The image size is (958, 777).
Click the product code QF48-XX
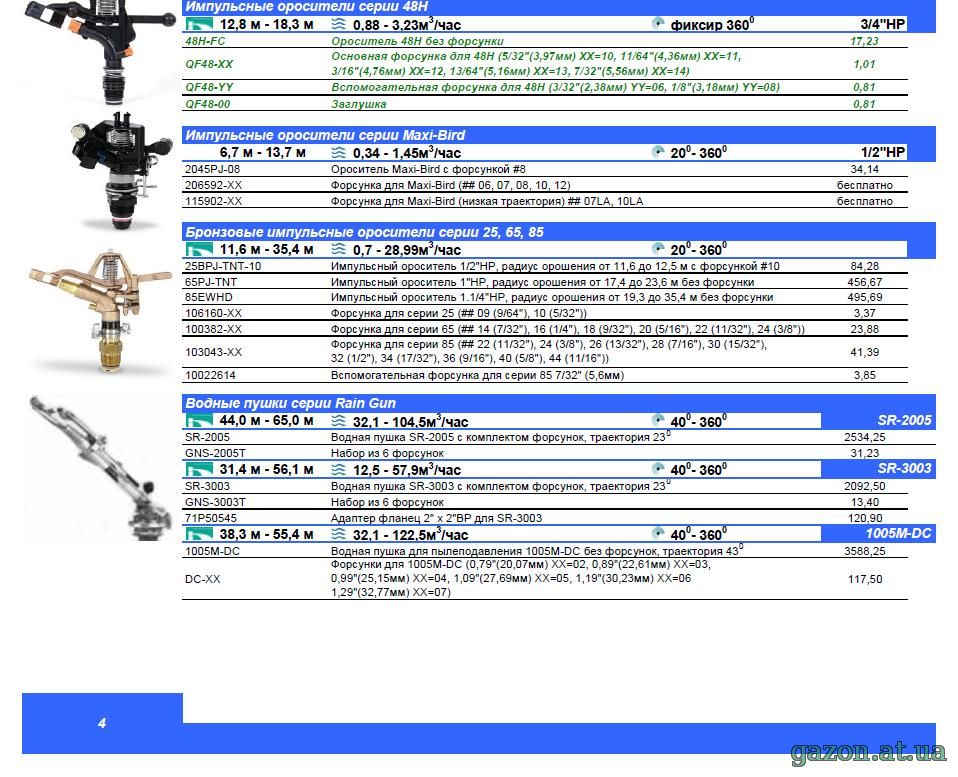209,64
